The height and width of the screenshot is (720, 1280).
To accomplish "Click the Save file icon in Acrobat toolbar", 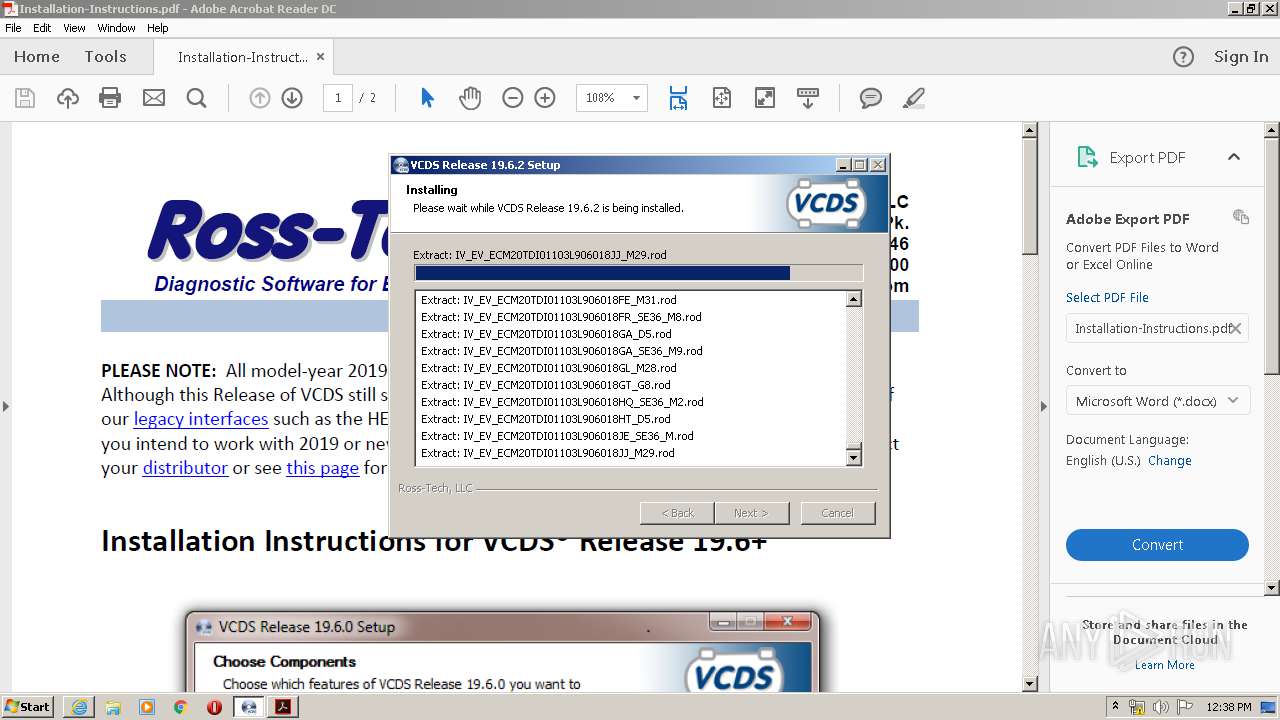I will click(x=25, y=98).
